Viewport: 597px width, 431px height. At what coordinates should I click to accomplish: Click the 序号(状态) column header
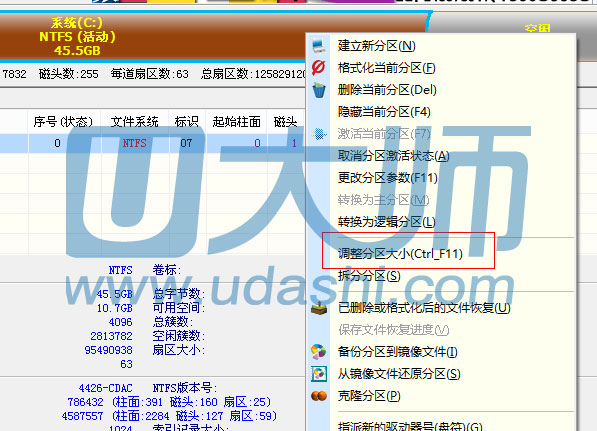(x=63, y=122)
